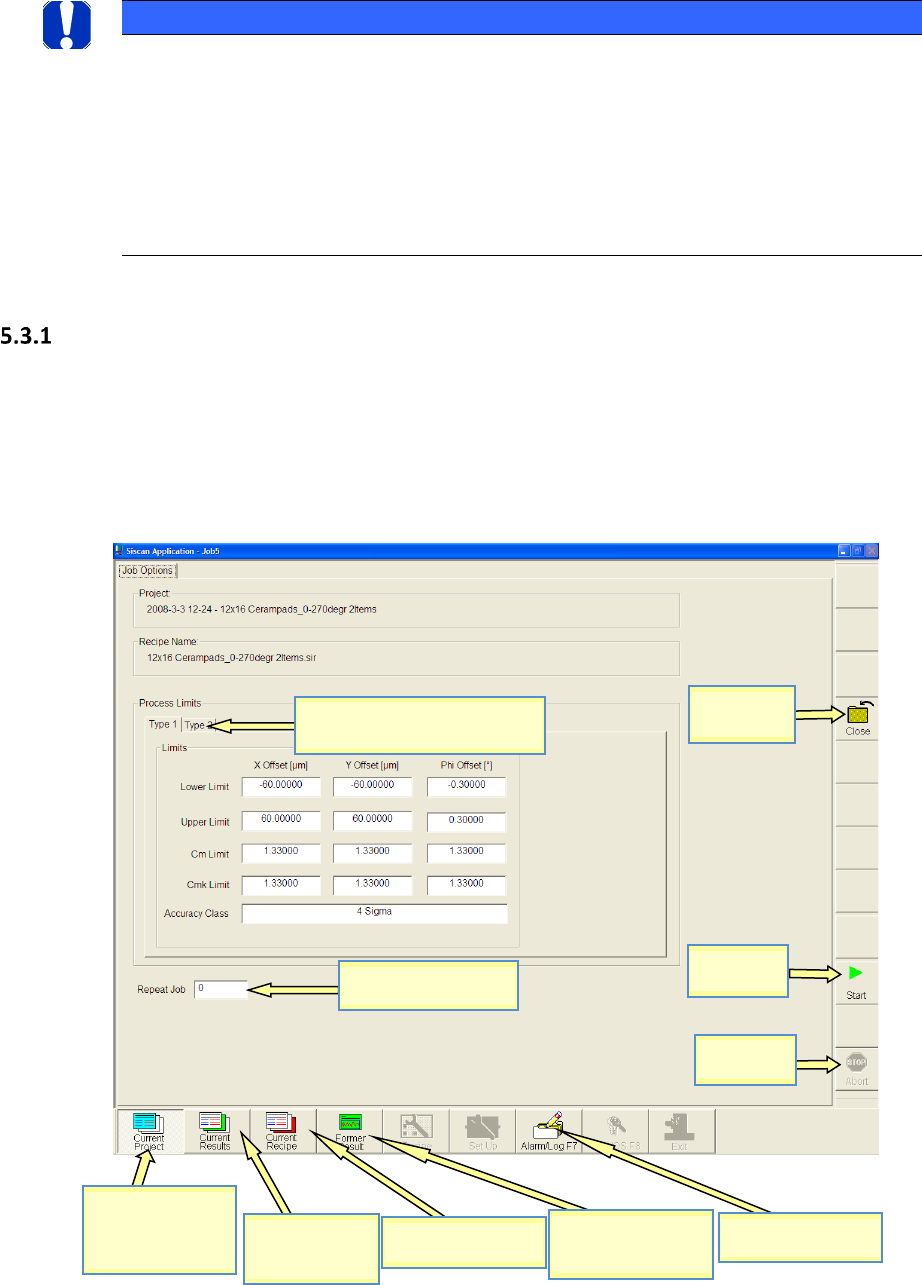Click the Cmk Limit X Offset field
This screenshot has height=1285, width=922.
281,885
